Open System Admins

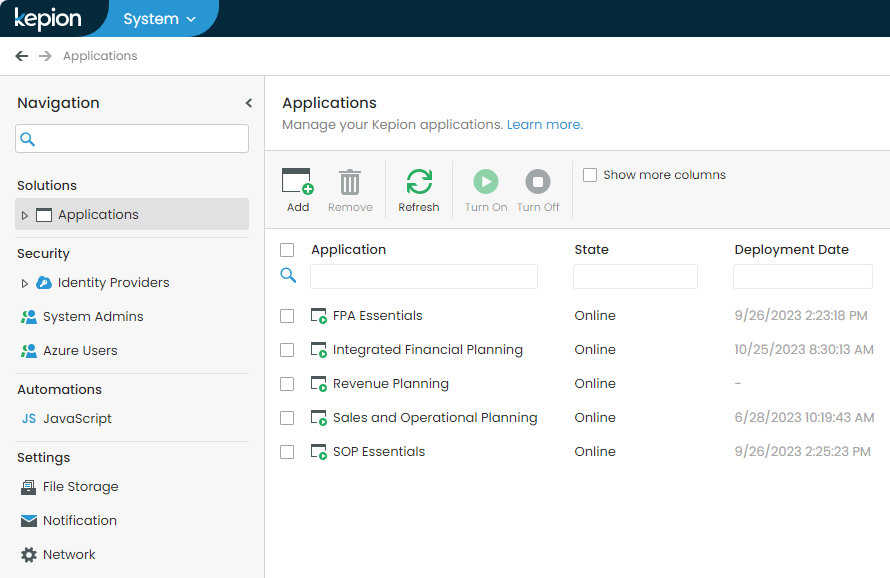click(x=93, y=316)
